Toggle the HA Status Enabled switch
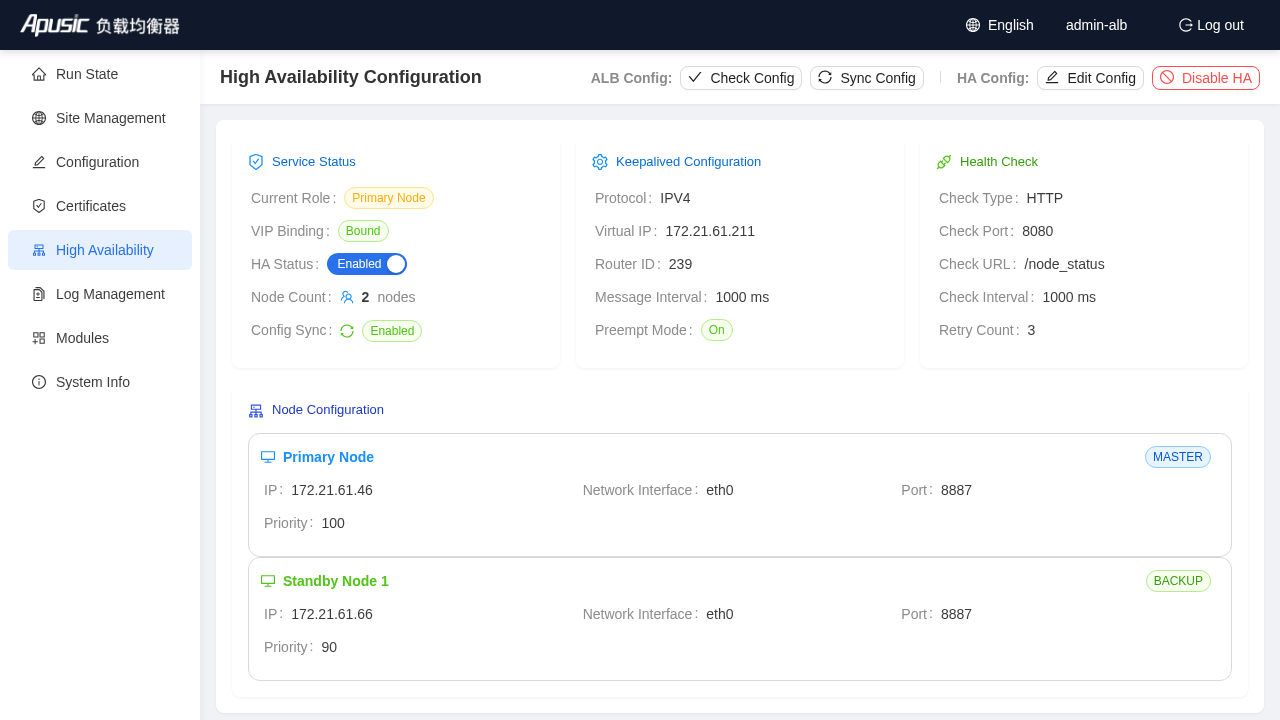Screen dimensions: 1280x720 [x=367, y=264]
